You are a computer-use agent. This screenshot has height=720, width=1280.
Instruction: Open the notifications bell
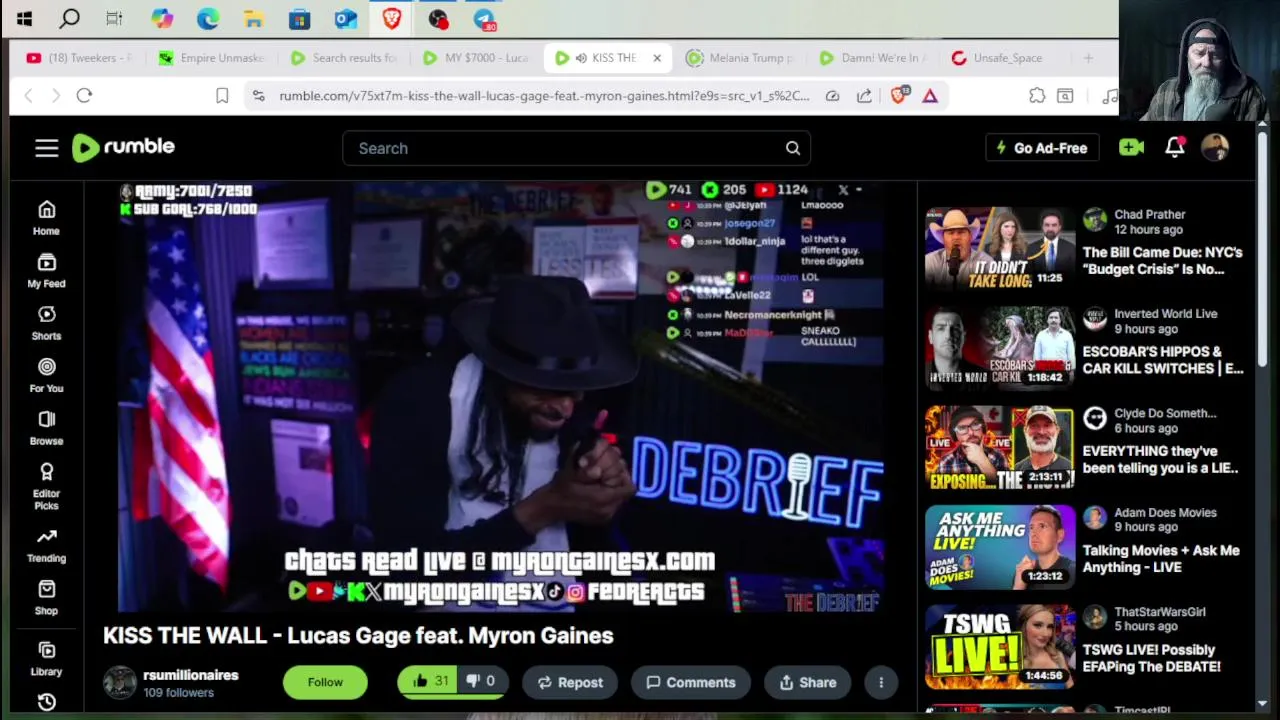click(1175, 148)
